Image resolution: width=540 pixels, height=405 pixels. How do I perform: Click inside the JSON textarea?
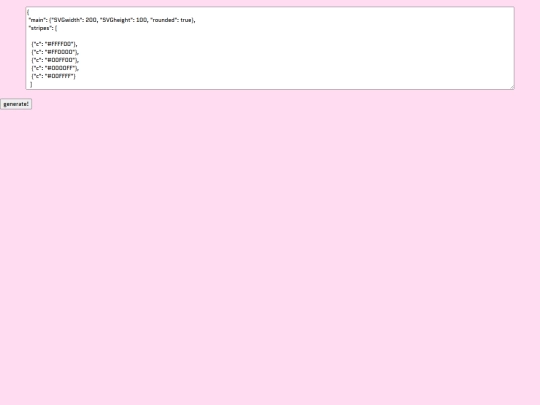click(x=270, y=48)
